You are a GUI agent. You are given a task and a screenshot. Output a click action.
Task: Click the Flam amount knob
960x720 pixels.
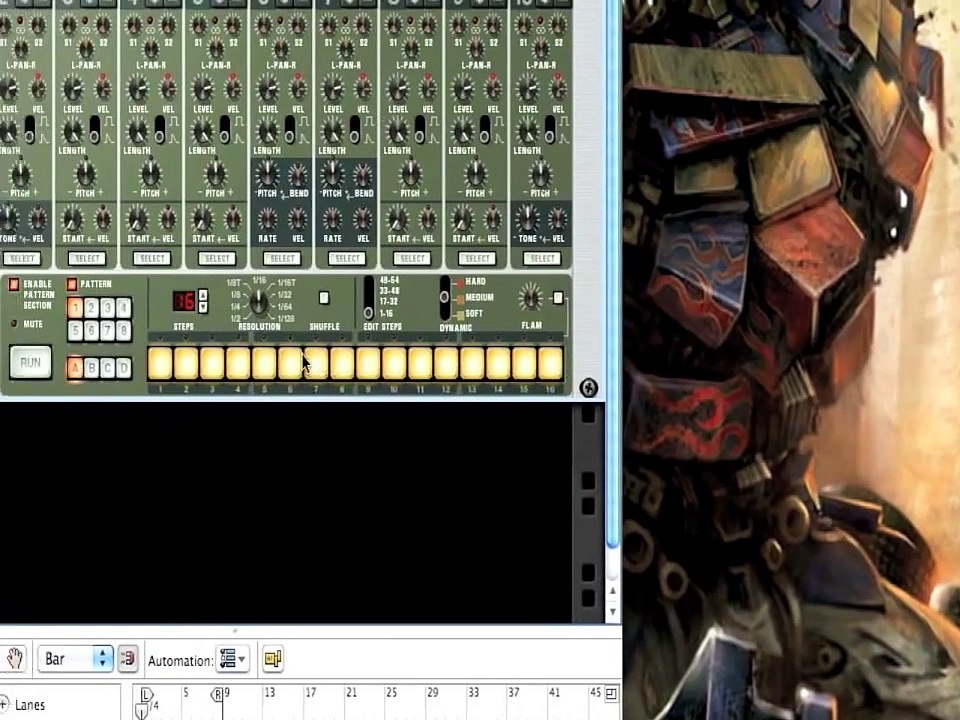point(530,298)
